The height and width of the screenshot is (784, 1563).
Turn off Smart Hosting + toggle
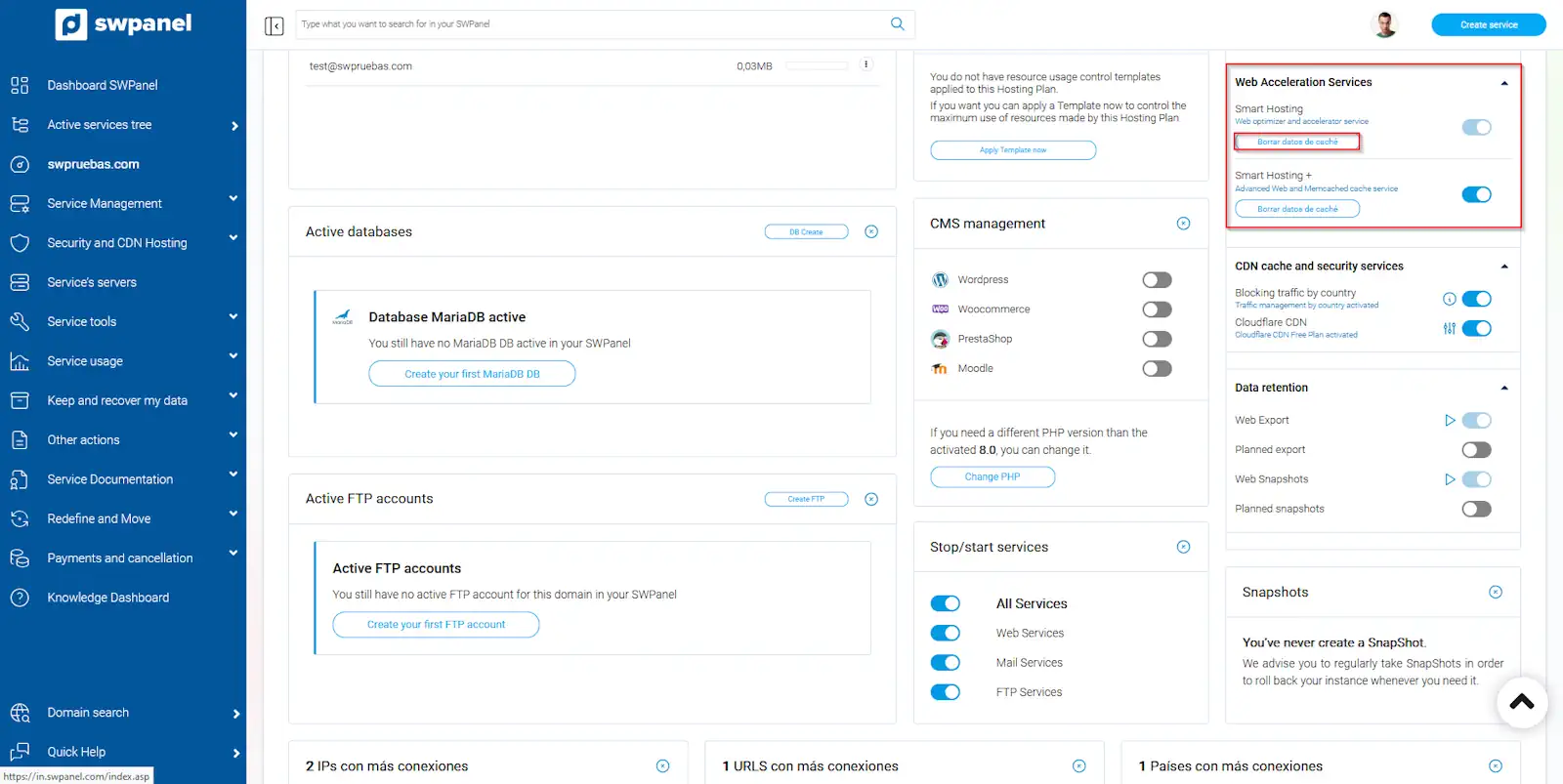(1476, 194)
